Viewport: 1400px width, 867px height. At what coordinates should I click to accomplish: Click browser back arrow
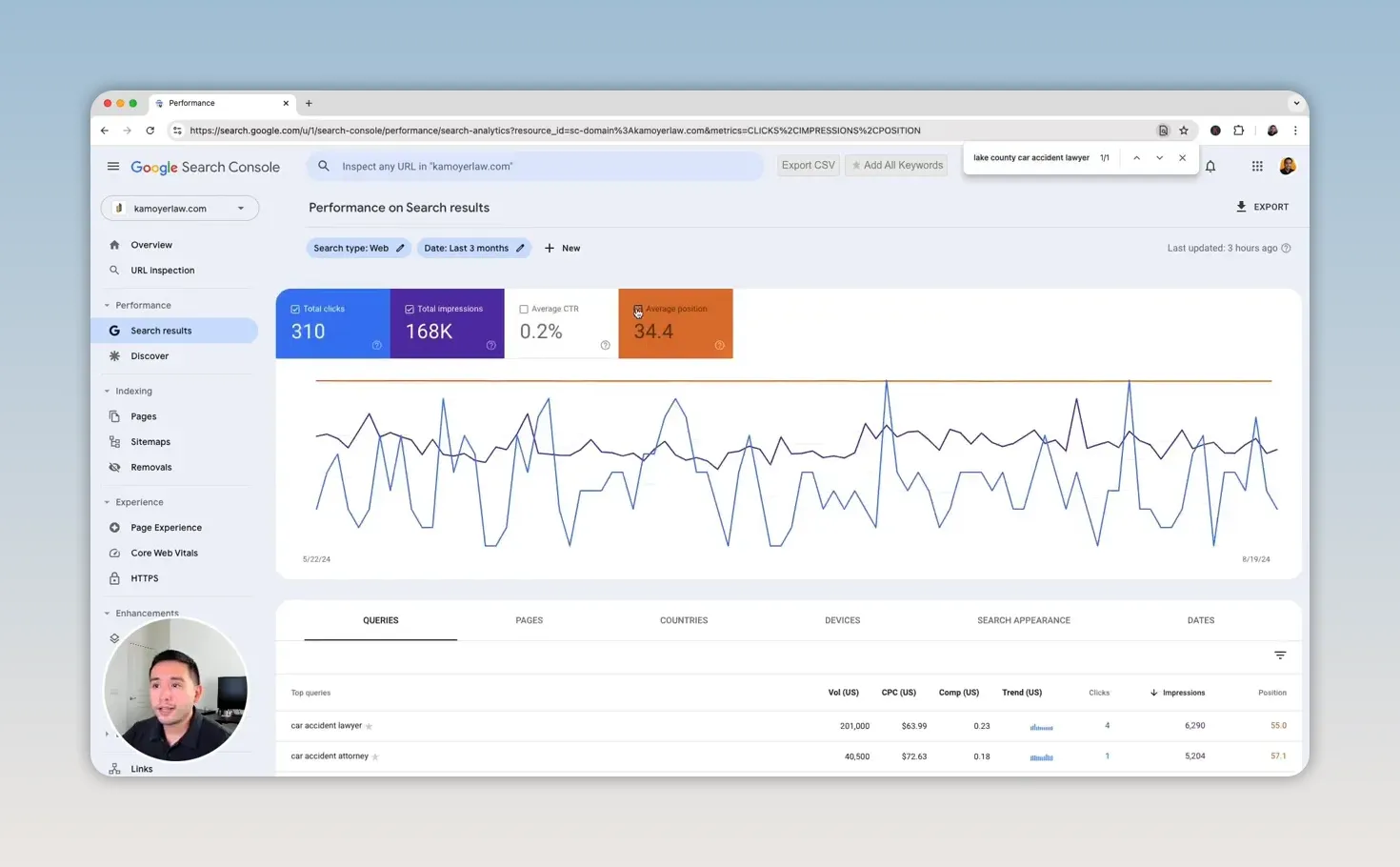click(105, 131)
